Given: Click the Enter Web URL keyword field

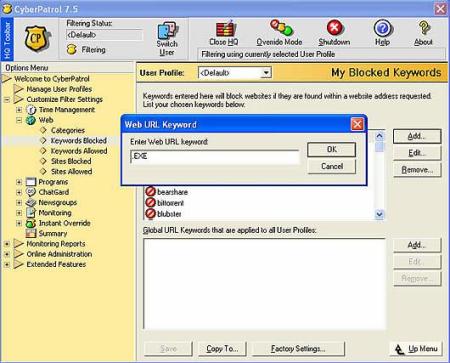Looking at the screenshot, I should pyautogui.click(x=215, y=157).
